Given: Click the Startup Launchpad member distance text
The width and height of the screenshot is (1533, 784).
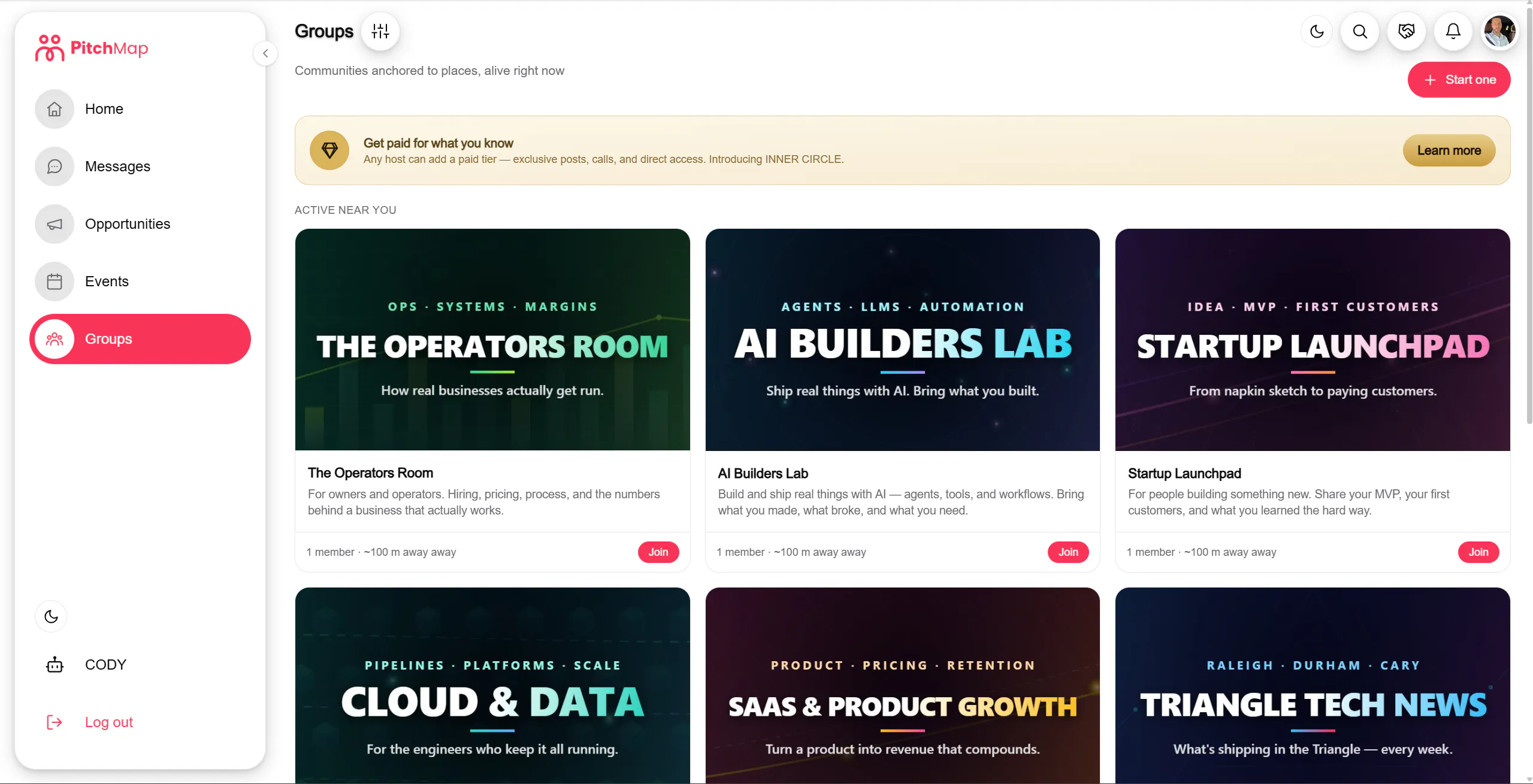Looking at the screenshot, I should tap(1201, 552).
